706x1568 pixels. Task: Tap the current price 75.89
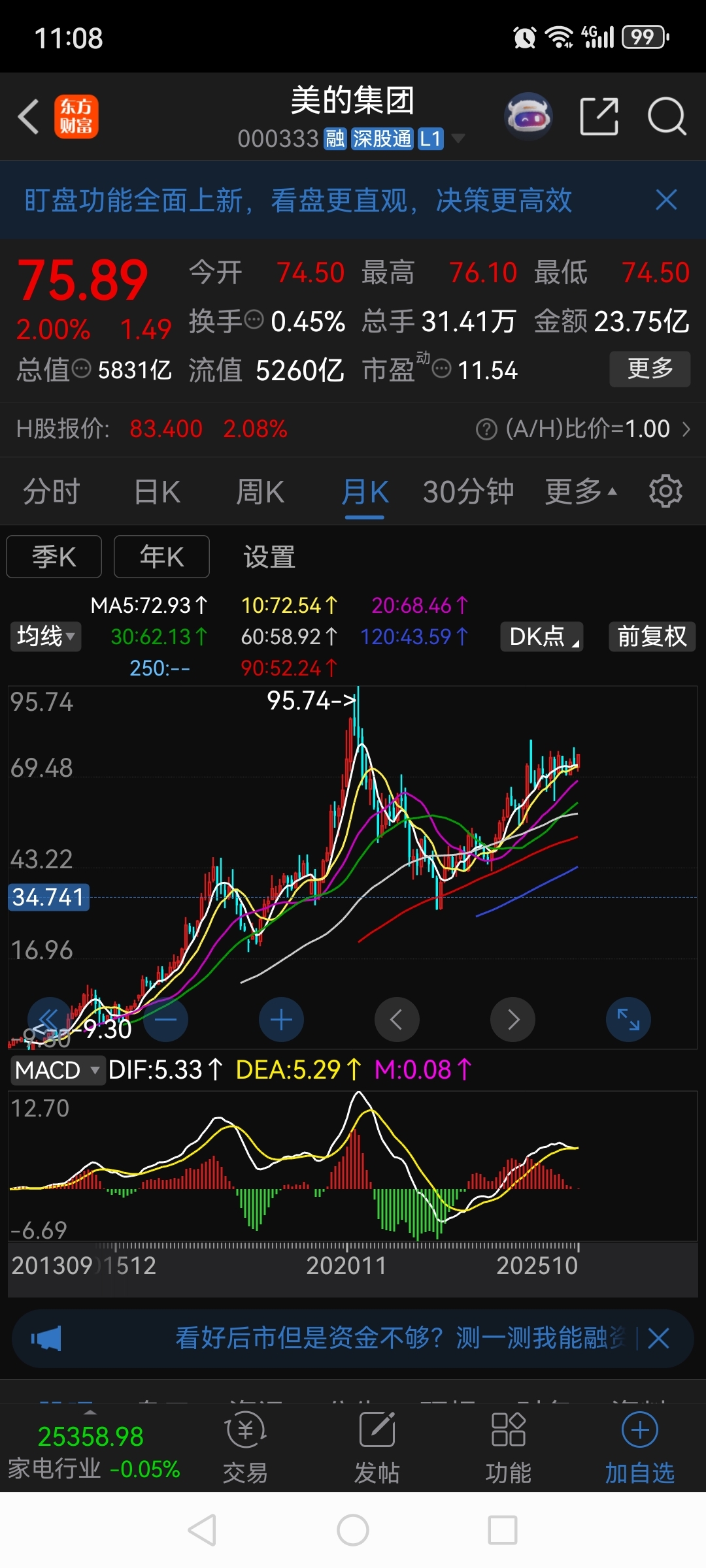pos(83,280)
